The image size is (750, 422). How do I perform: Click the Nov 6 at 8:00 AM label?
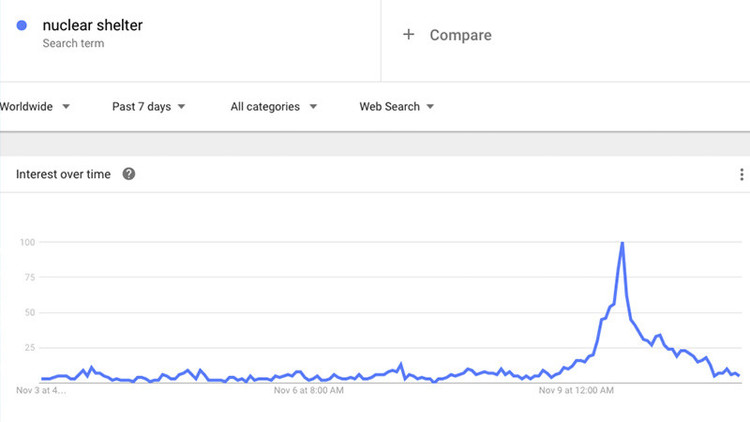point(308,391)
